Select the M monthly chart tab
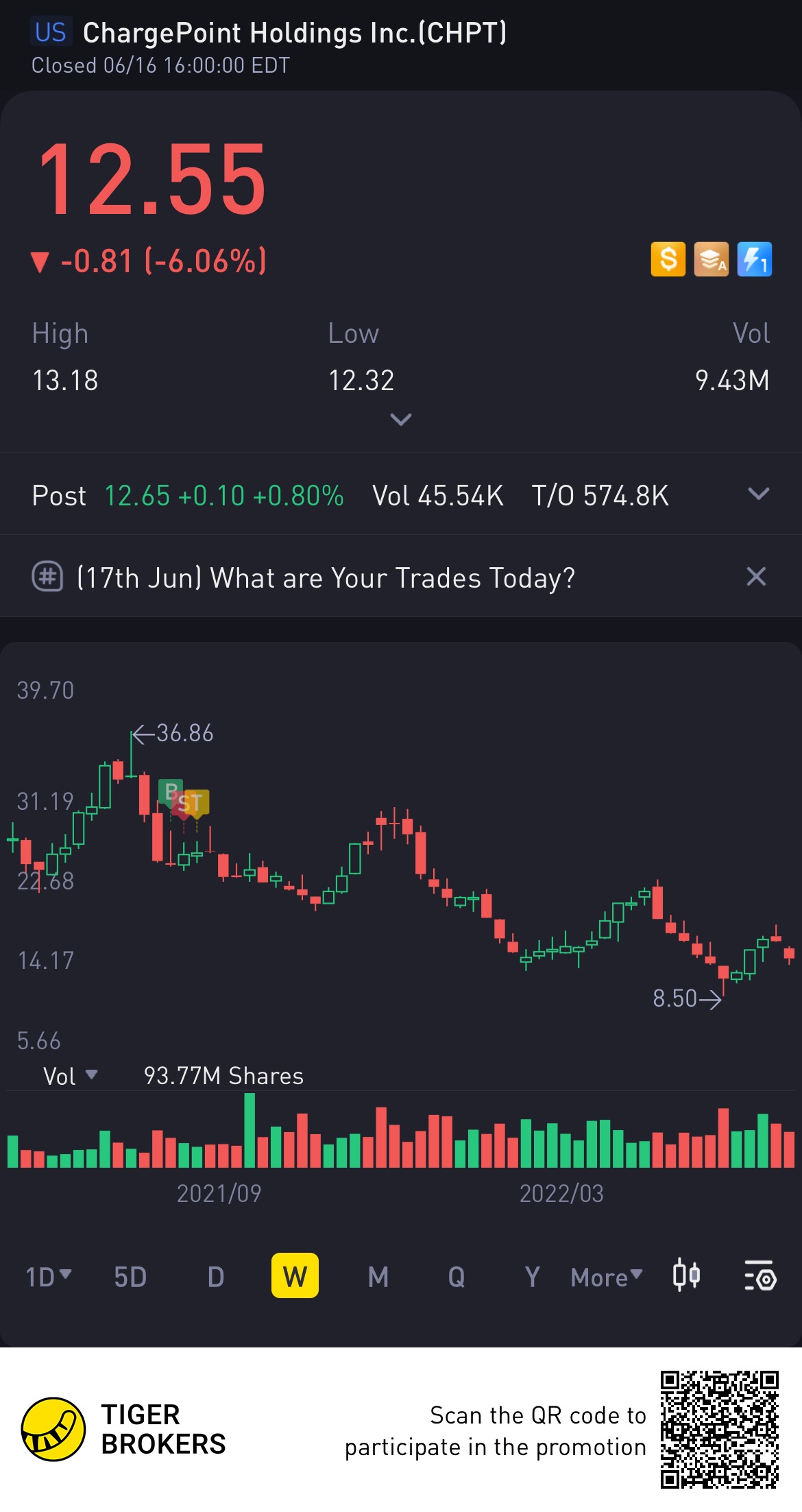This screenshot has width=802, height=1512. click(x=378, y=1277)
